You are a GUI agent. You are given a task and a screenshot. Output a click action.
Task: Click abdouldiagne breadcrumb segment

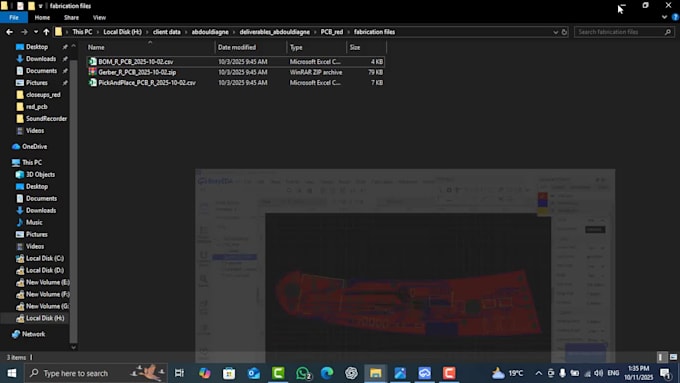click(210, 32)
